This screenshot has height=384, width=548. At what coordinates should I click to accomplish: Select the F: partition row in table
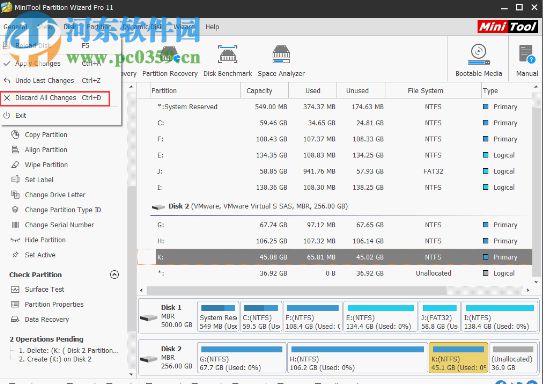point(341,139)
